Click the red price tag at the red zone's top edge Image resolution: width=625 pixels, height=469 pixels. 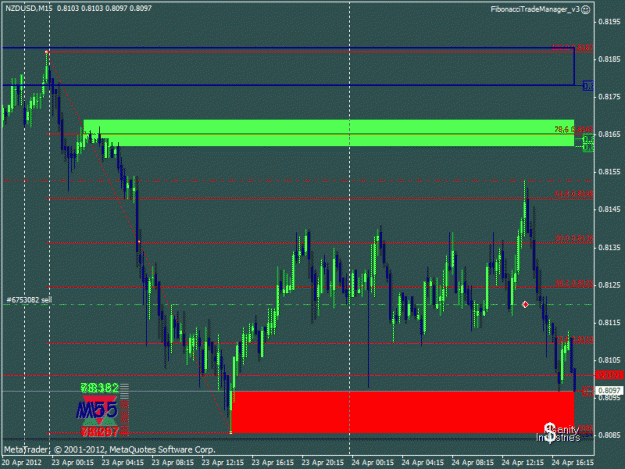coord(588,391)
